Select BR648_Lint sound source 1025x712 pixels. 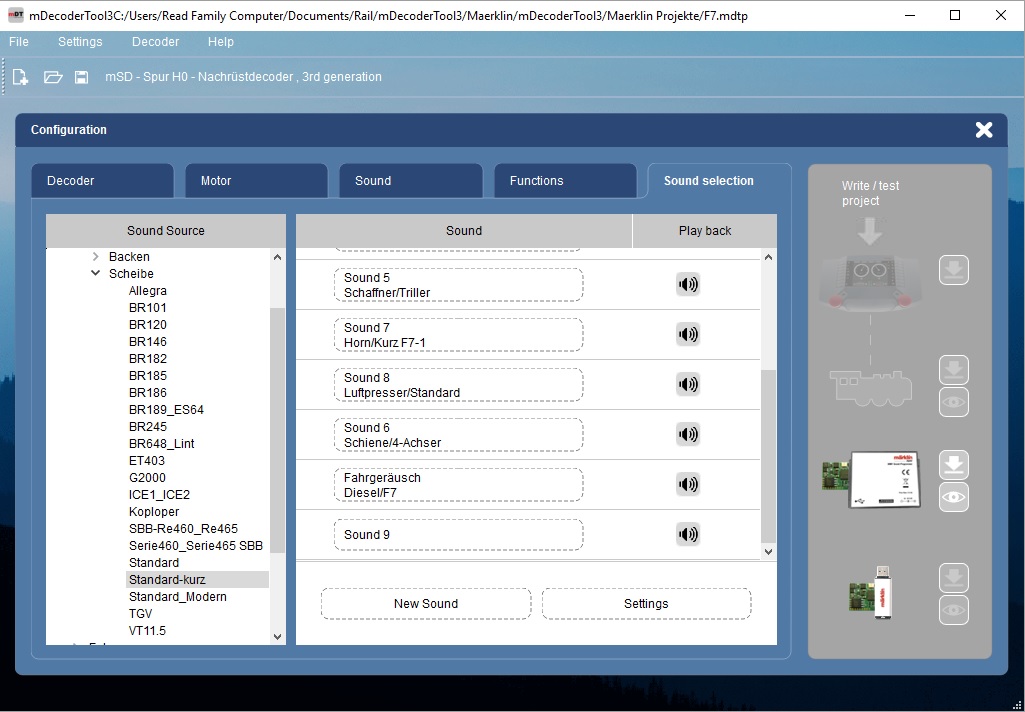pyautogui.click(x=161, y=444)
